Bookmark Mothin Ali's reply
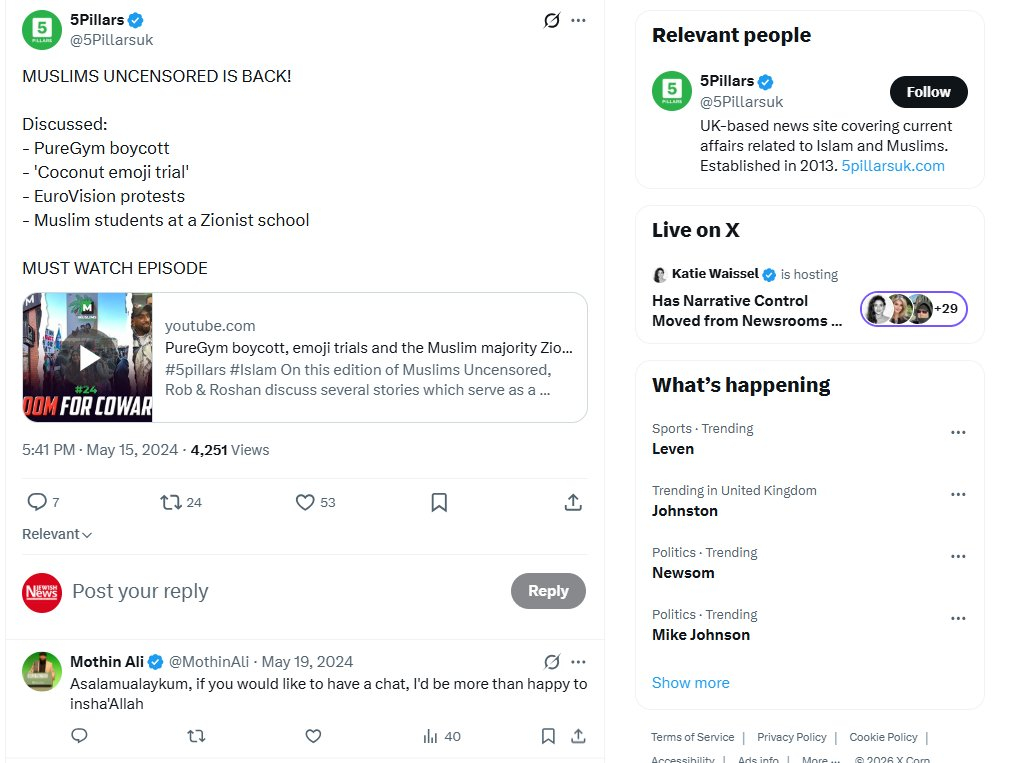 (548, 736)
